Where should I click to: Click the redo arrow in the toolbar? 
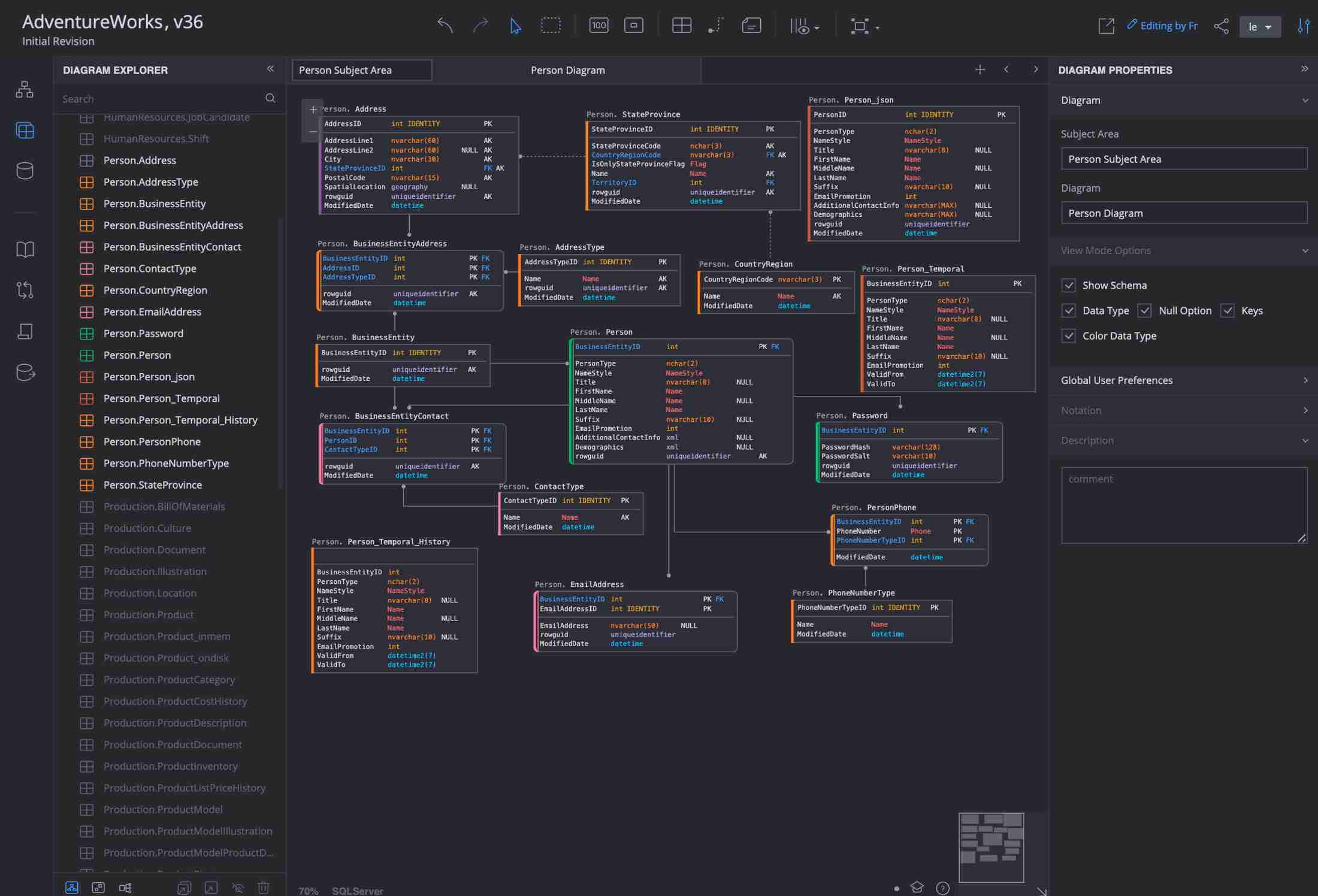[x=480, y=25]
